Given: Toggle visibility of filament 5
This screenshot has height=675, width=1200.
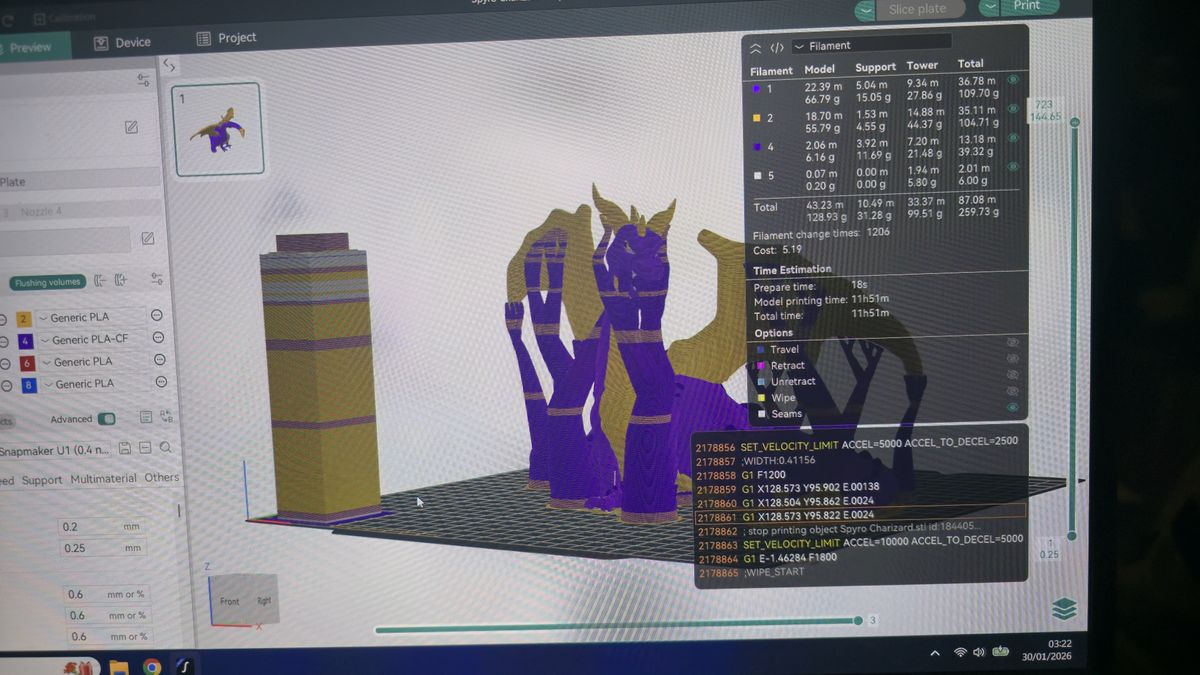Looking at the screenshot, I should coord(1013,167).
